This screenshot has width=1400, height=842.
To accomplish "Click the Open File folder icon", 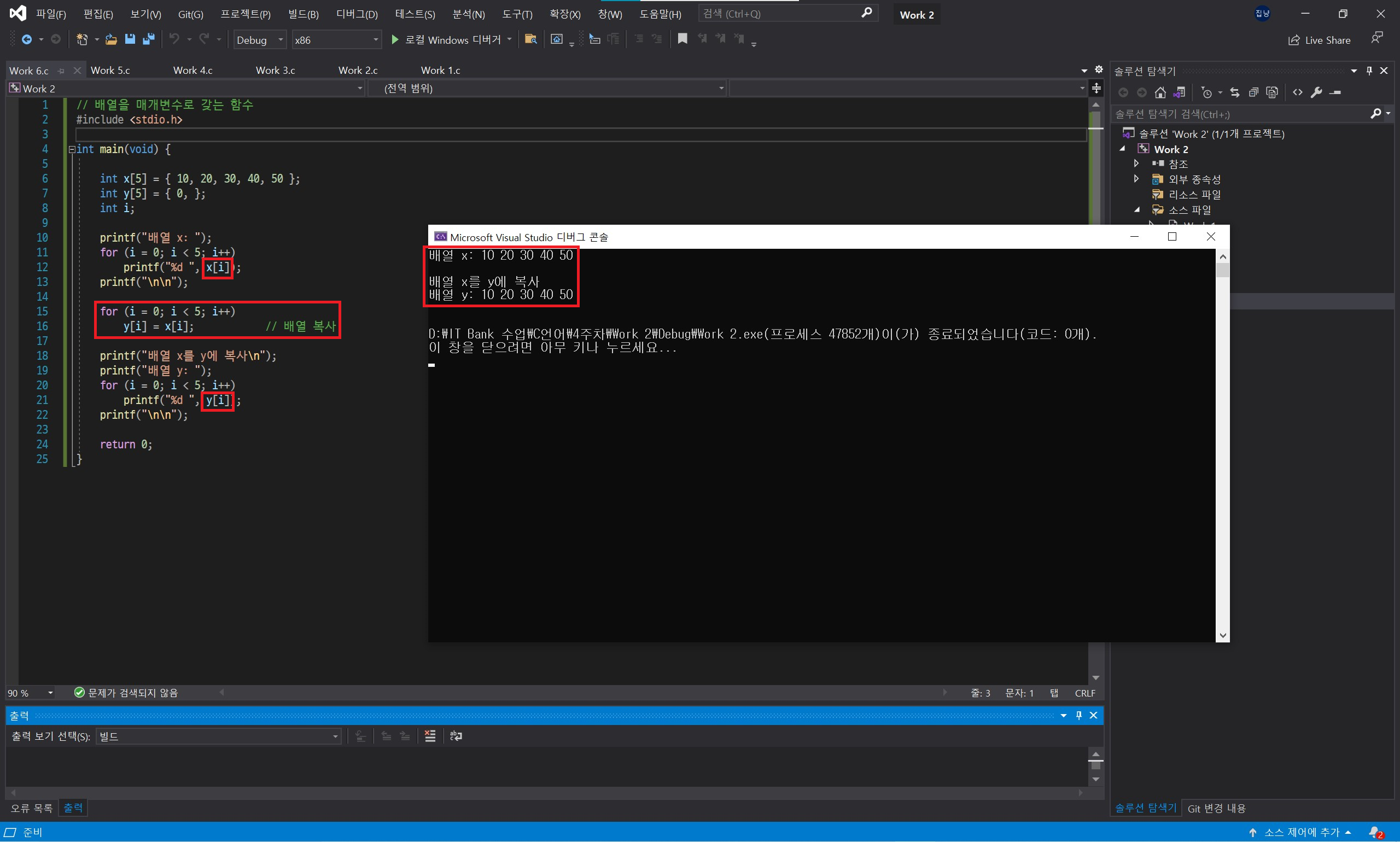I will tap(111, 39).
